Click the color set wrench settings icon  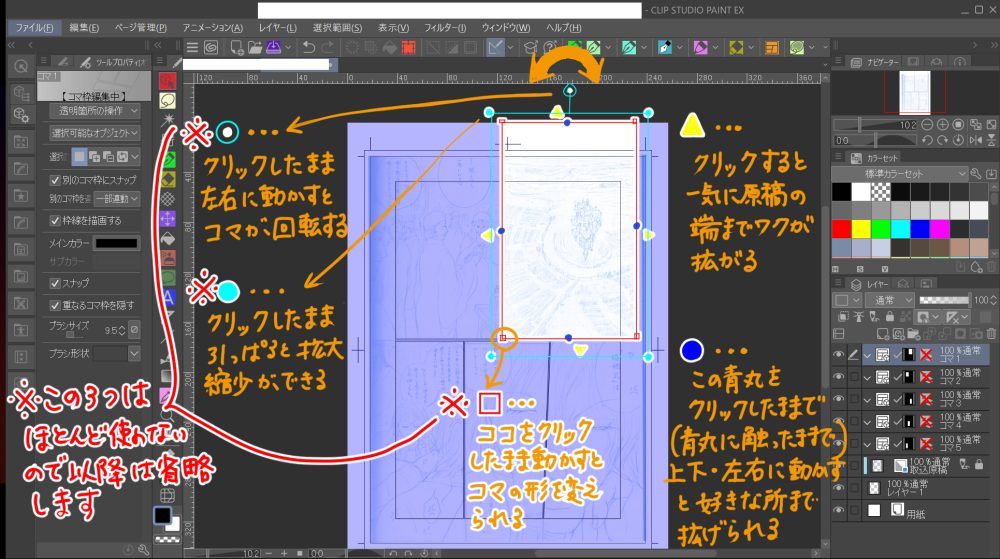pos(976,173)
